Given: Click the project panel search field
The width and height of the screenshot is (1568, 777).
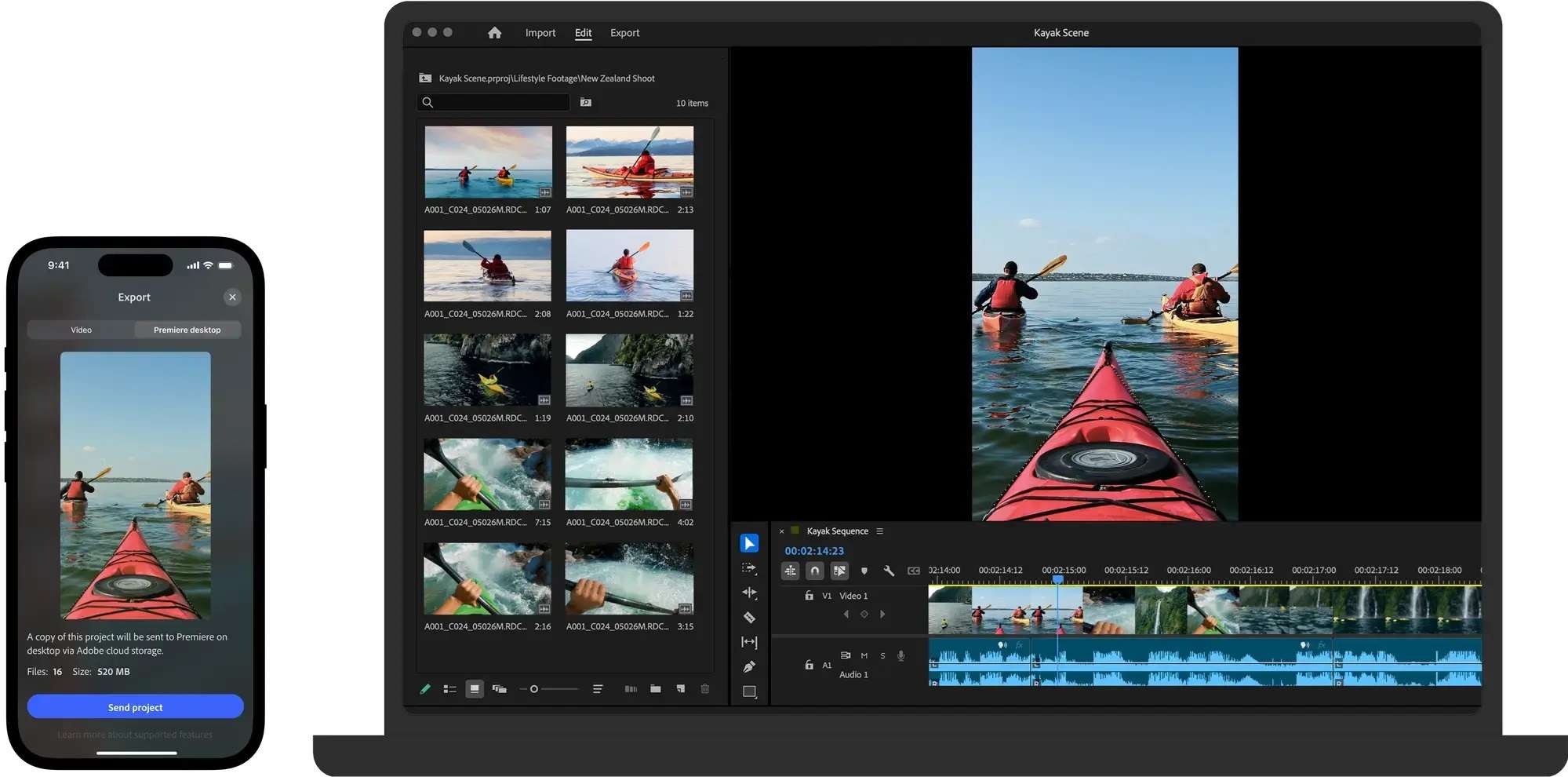Looking at the screenshot, I should click(493, 102).
